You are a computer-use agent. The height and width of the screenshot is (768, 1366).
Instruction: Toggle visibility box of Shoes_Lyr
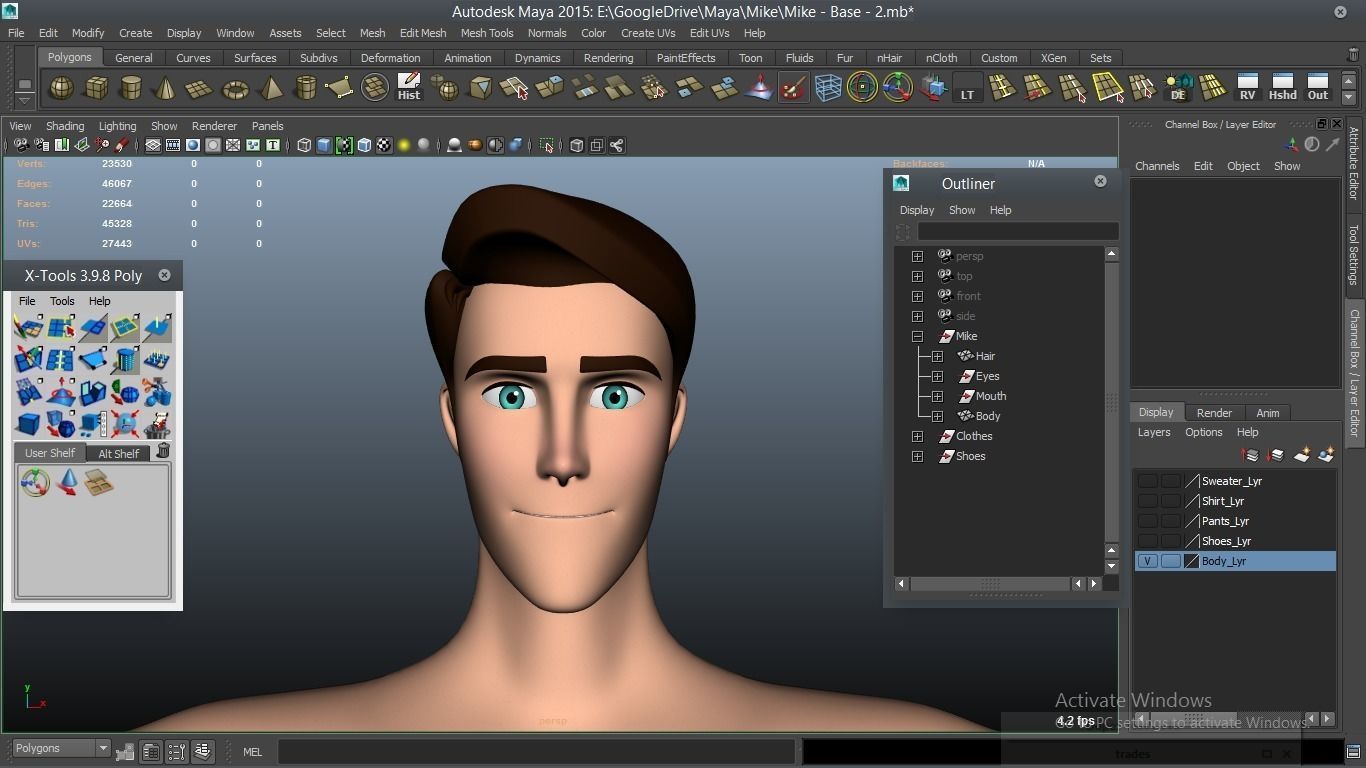coord(1147,541)
